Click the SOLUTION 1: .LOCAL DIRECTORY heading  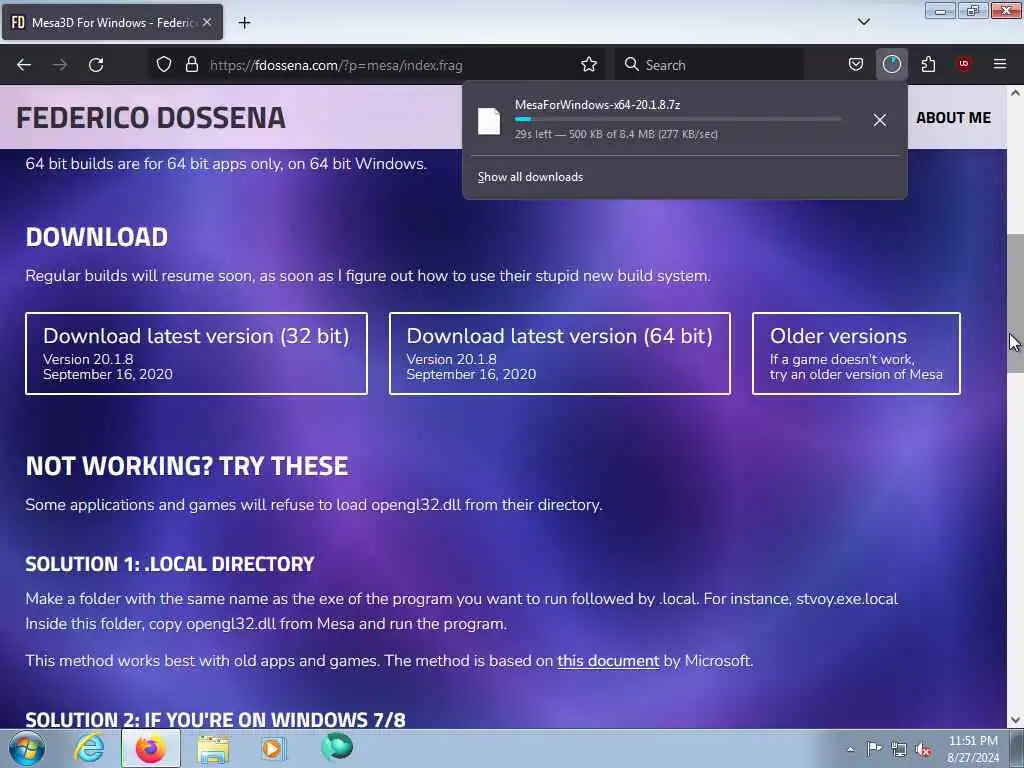(x=170, y=564)
